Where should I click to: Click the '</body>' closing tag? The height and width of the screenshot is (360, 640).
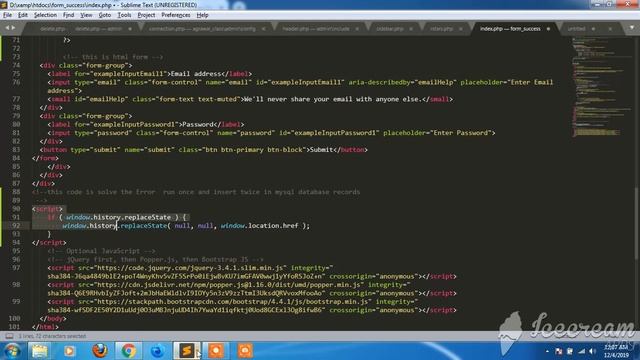coord(53,318)
